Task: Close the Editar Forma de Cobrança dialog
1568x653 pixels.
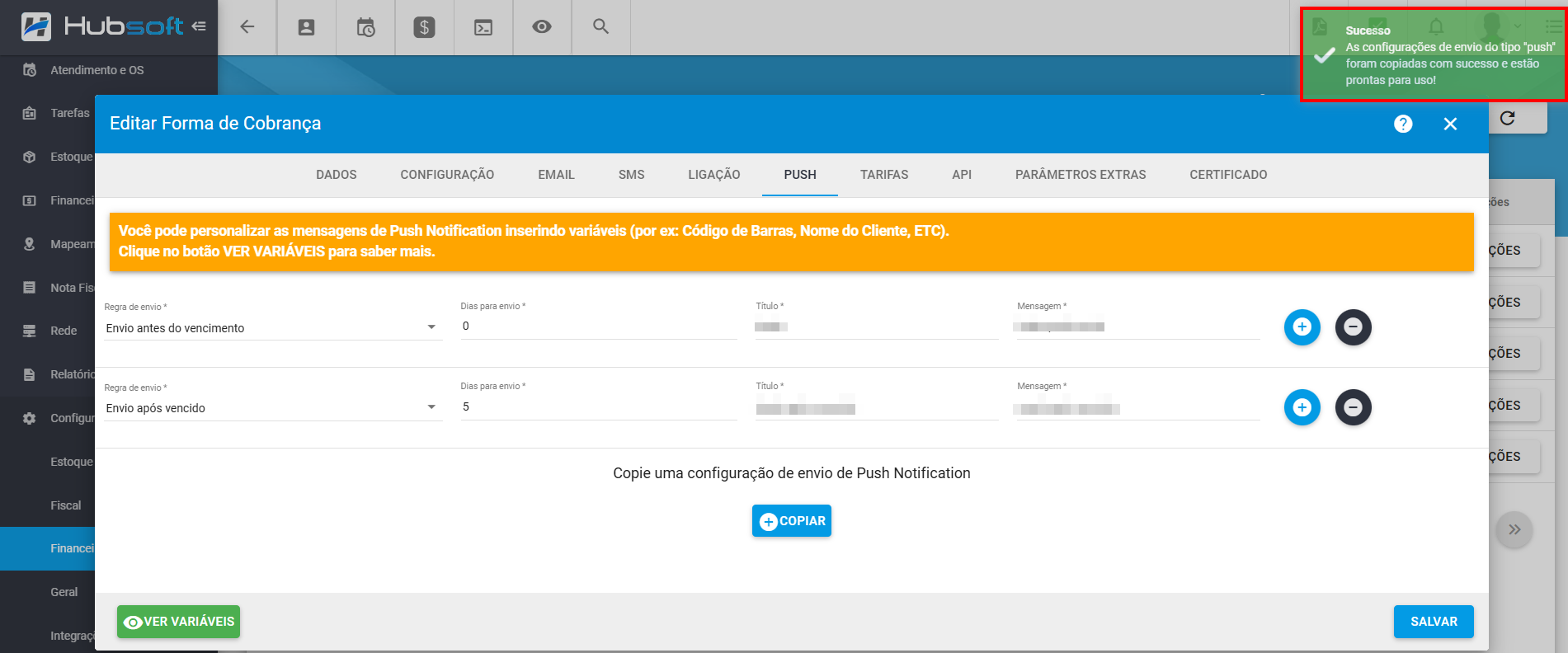Action: 1451,124
